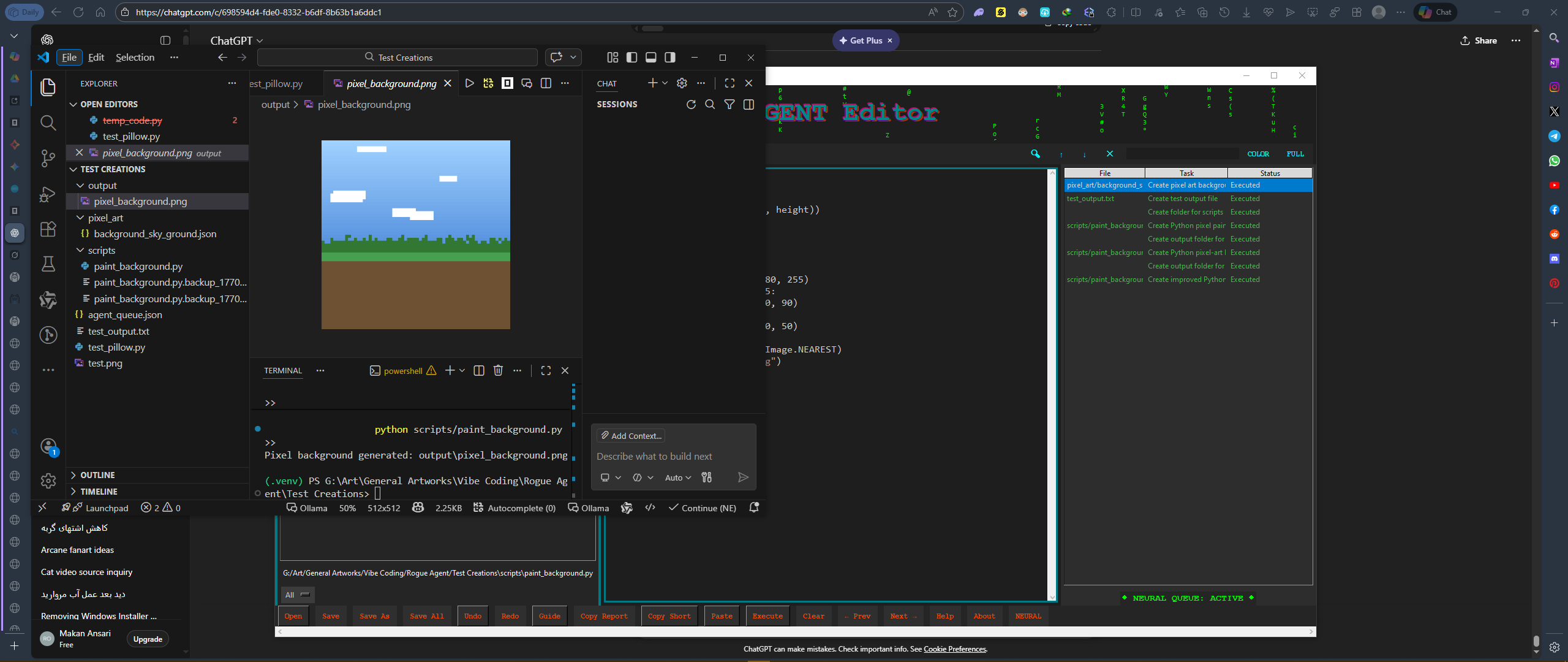Open the new terminal launch profile dropdown arrow

tap(462, 370)
